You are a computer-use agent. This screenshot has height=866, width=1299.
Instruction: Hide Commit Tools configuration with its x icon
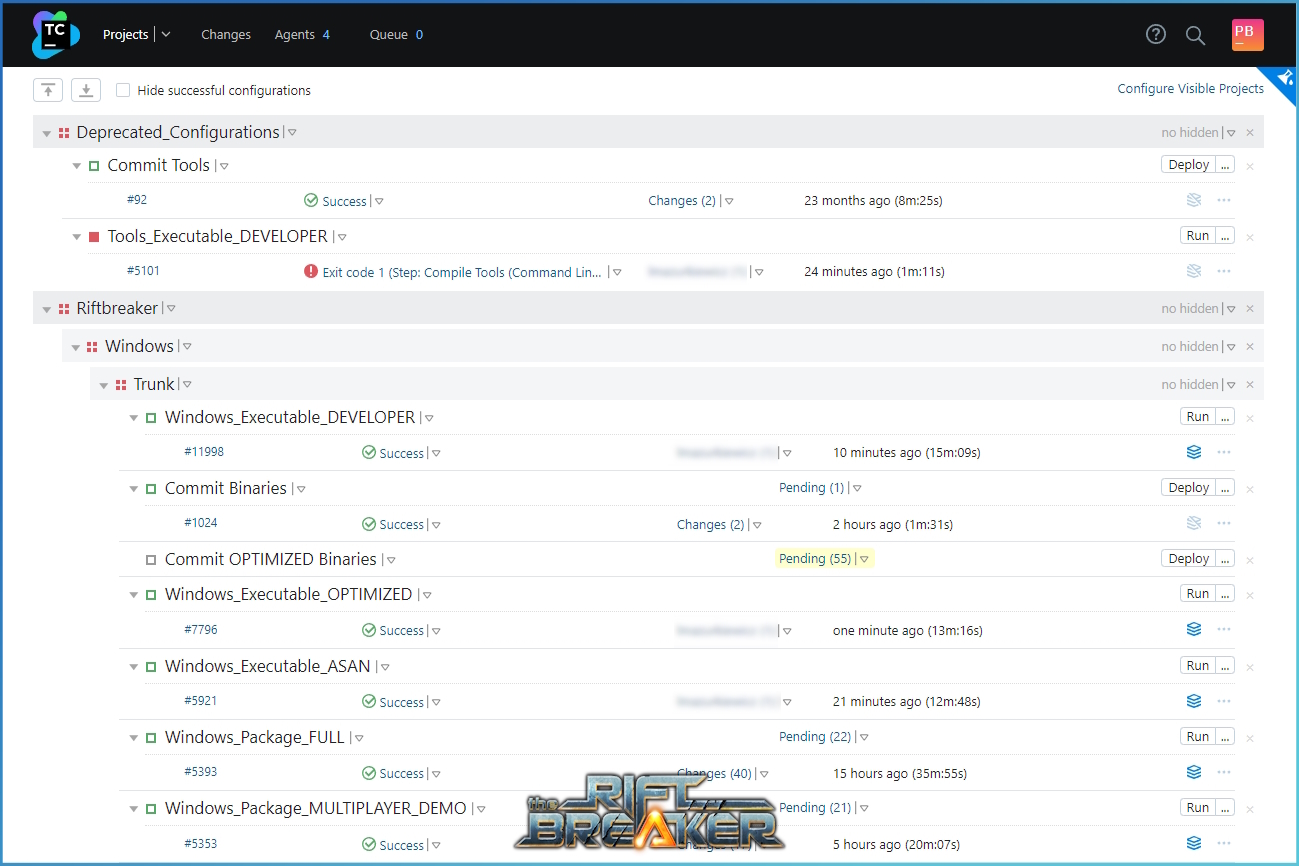[x=1250, y=166]
